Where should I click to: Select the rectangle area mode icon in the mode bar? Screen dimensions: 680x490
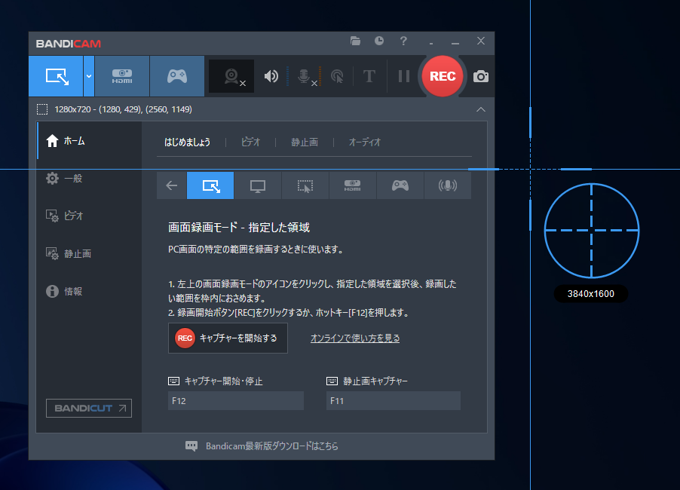pos(210,186)
